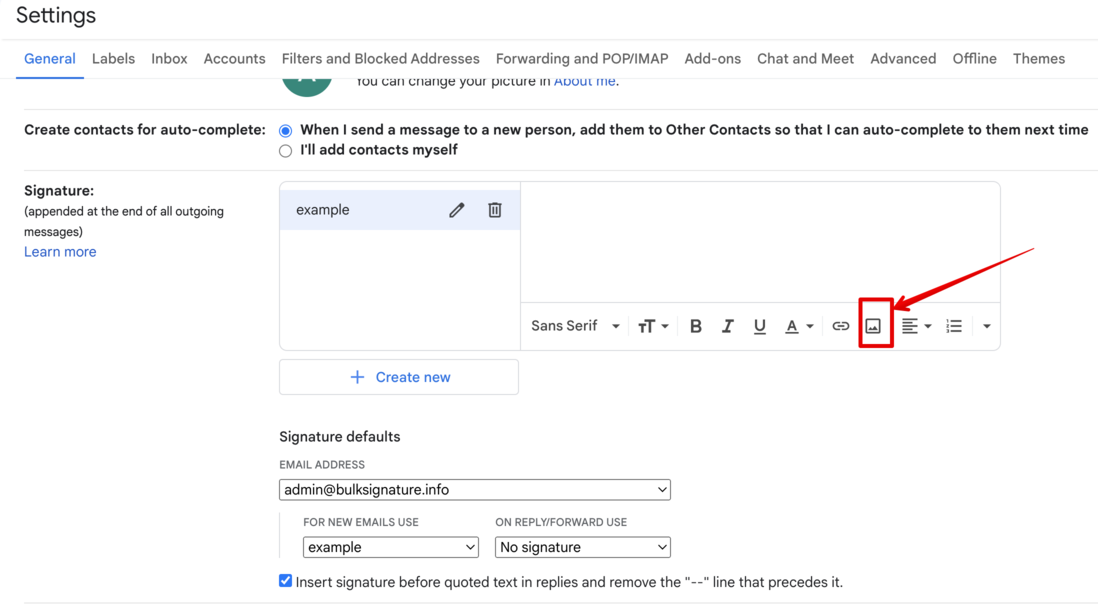
Task: Insert image into the signature
Action: coord(873,326)
